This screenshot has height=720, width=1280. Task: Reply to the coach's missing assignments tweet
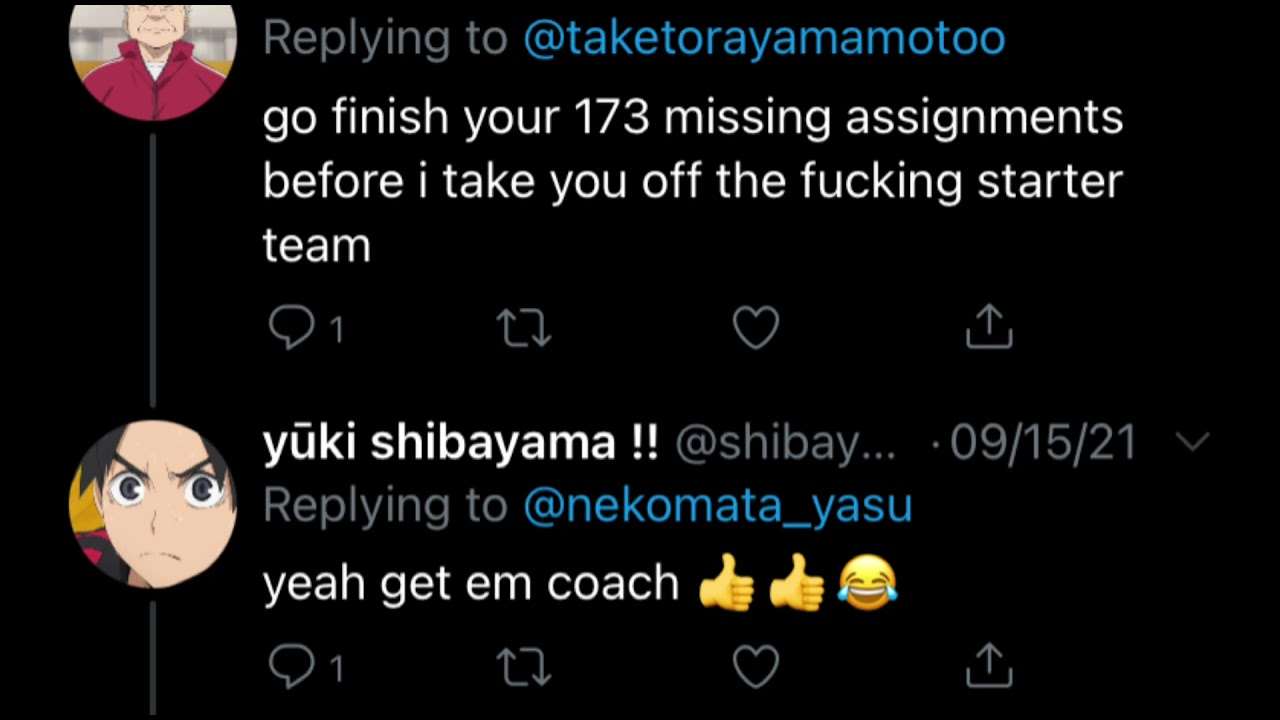tap(291, 328)
